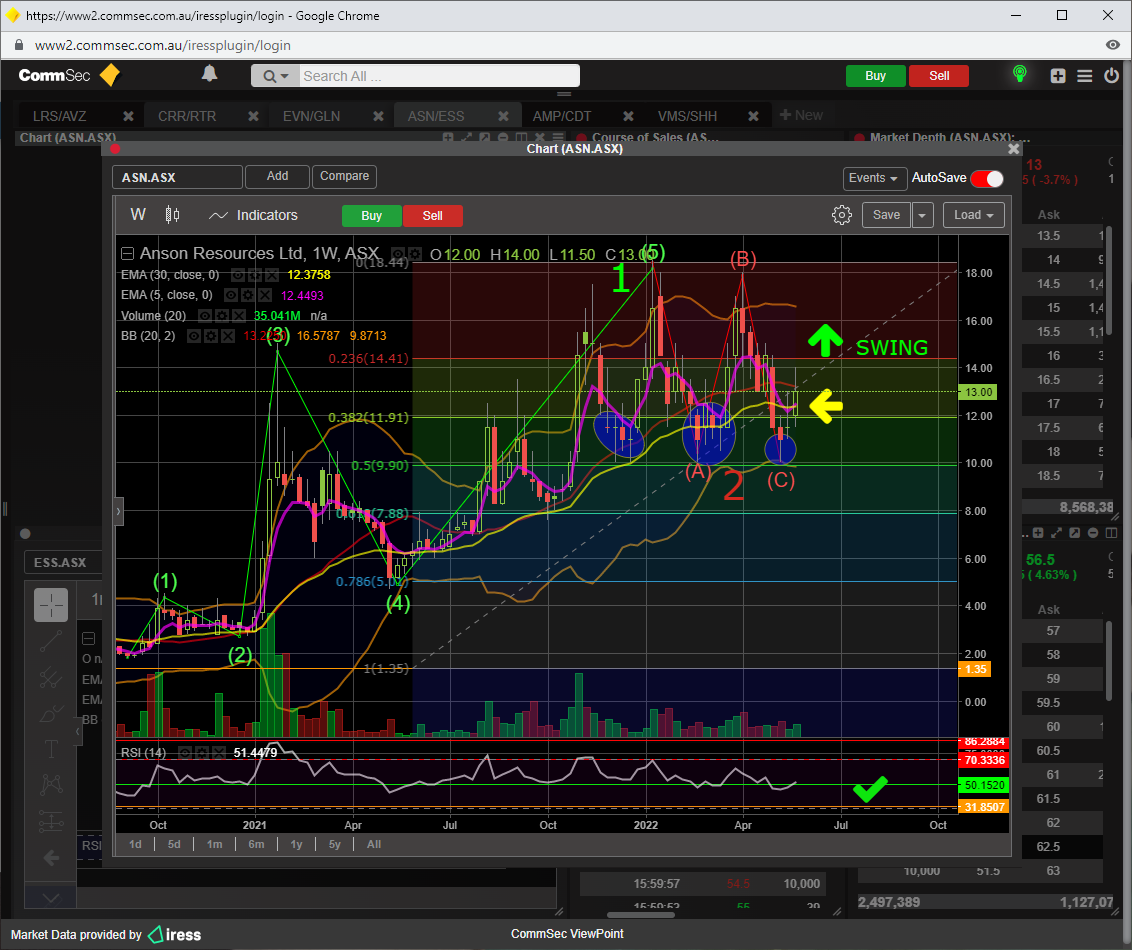Hide the EMA (30, close, 0) indicator
This screenshot has width=1132, height=950.
(238, 275)
